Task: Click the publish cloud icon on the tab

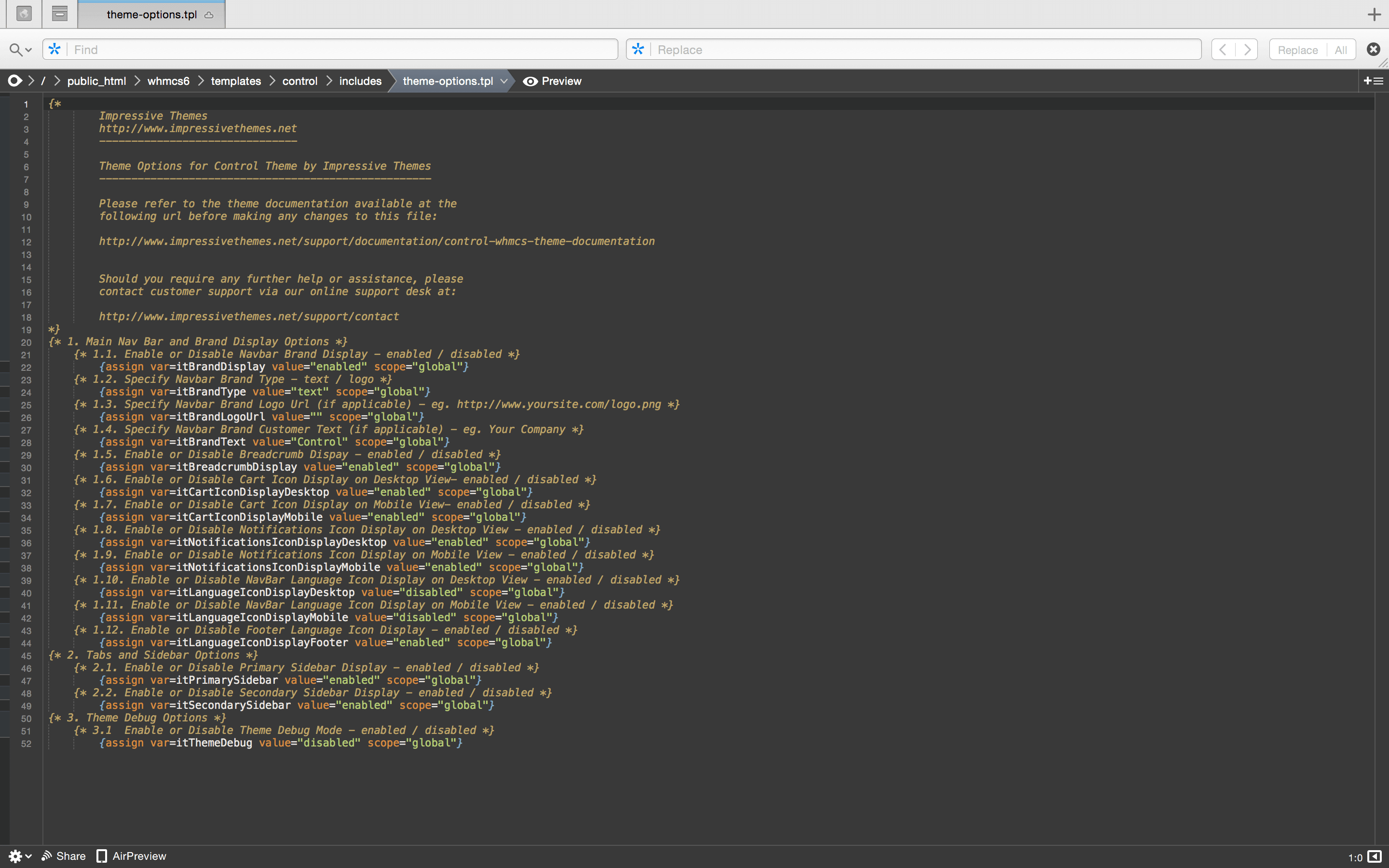Action: point(209,15)
